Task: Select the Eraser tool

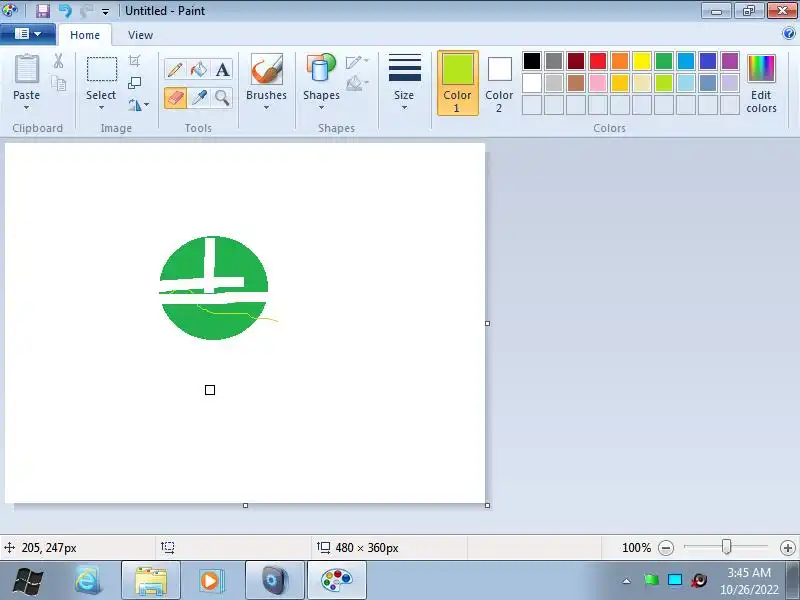Action: pyautogui.click(x=175, y=97)
